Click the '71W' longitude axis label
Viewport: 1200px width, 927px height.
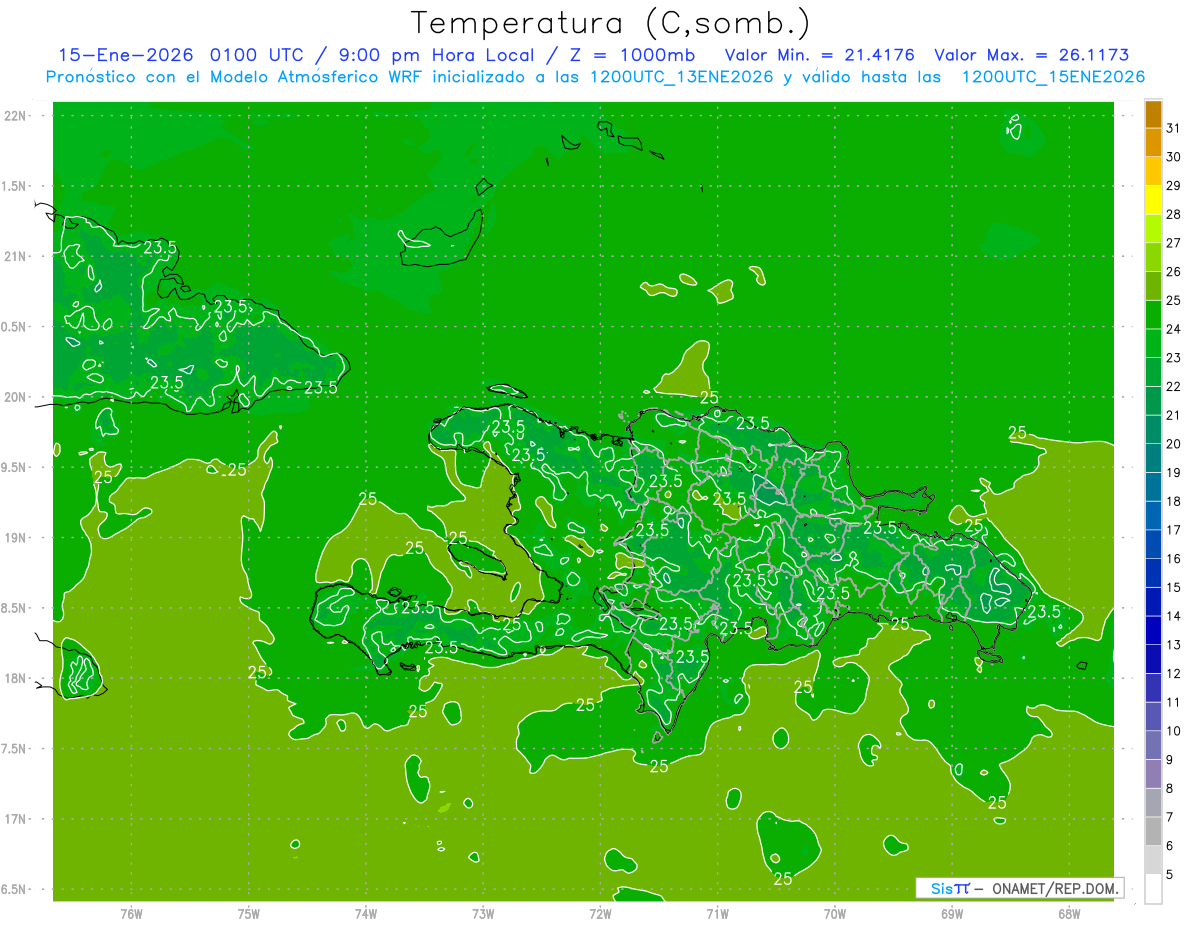point(717,914)
